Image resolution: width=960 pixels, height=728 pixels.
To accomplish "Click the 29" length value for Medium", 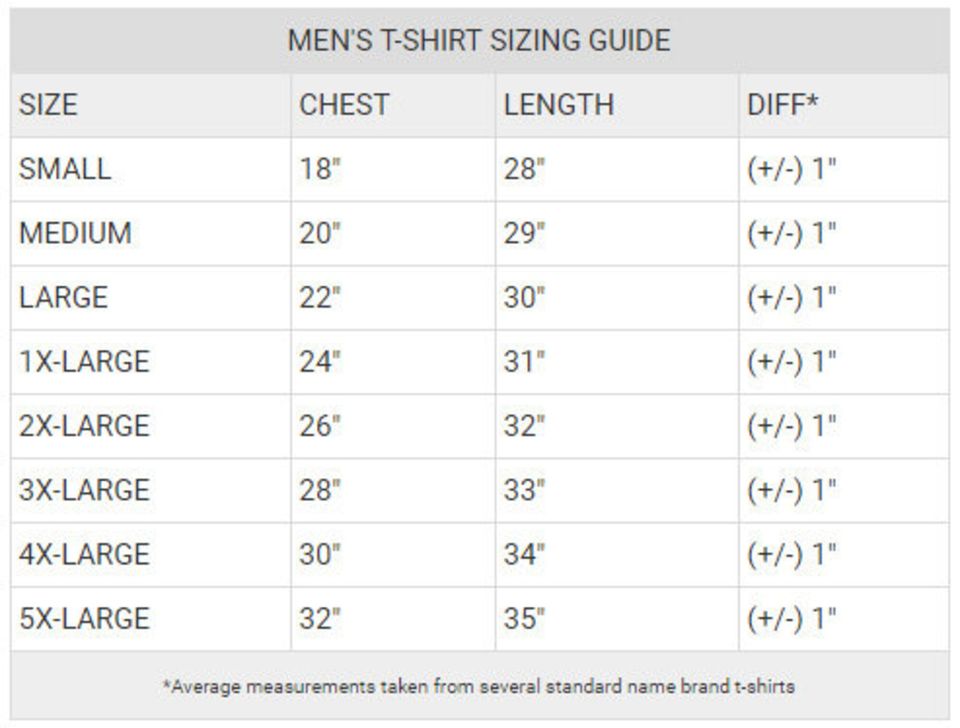I will 525,233.
